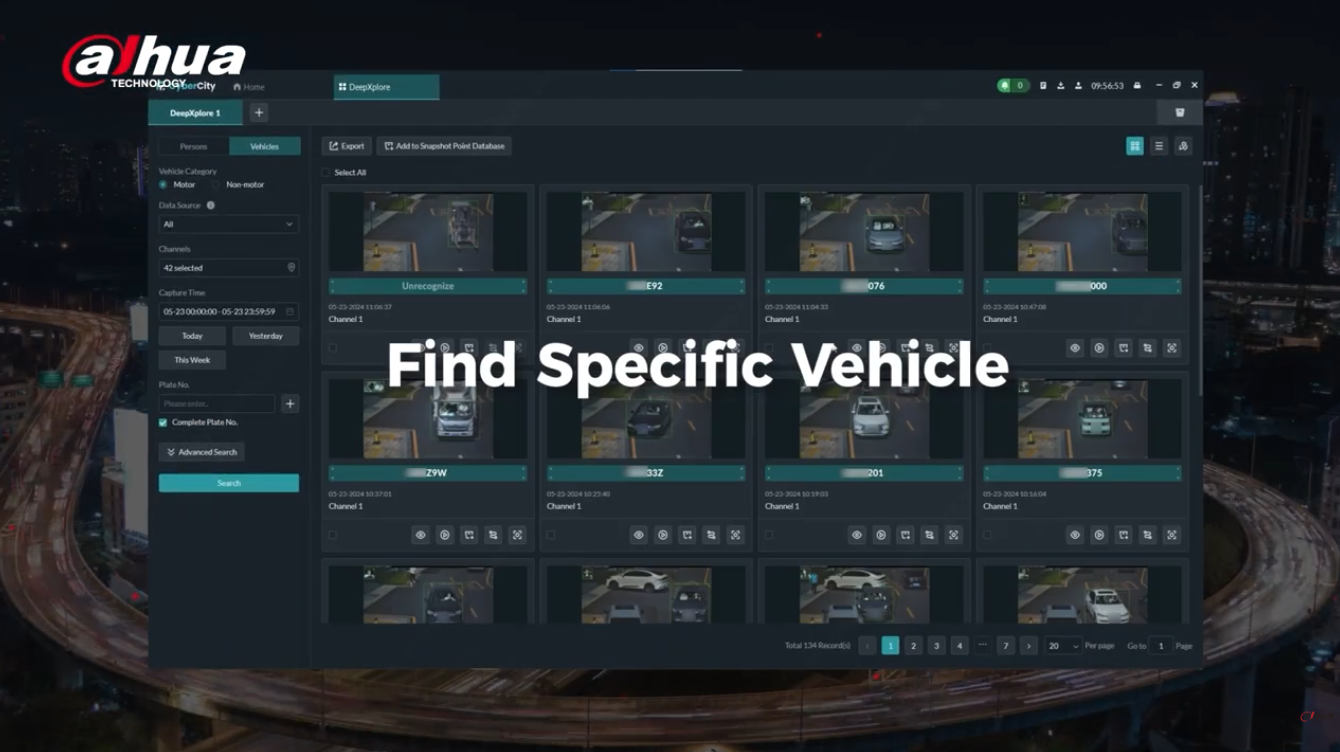Click the eye icon on plate 000 card
The image size is (1340, 752).
[x=1075, y=348]
